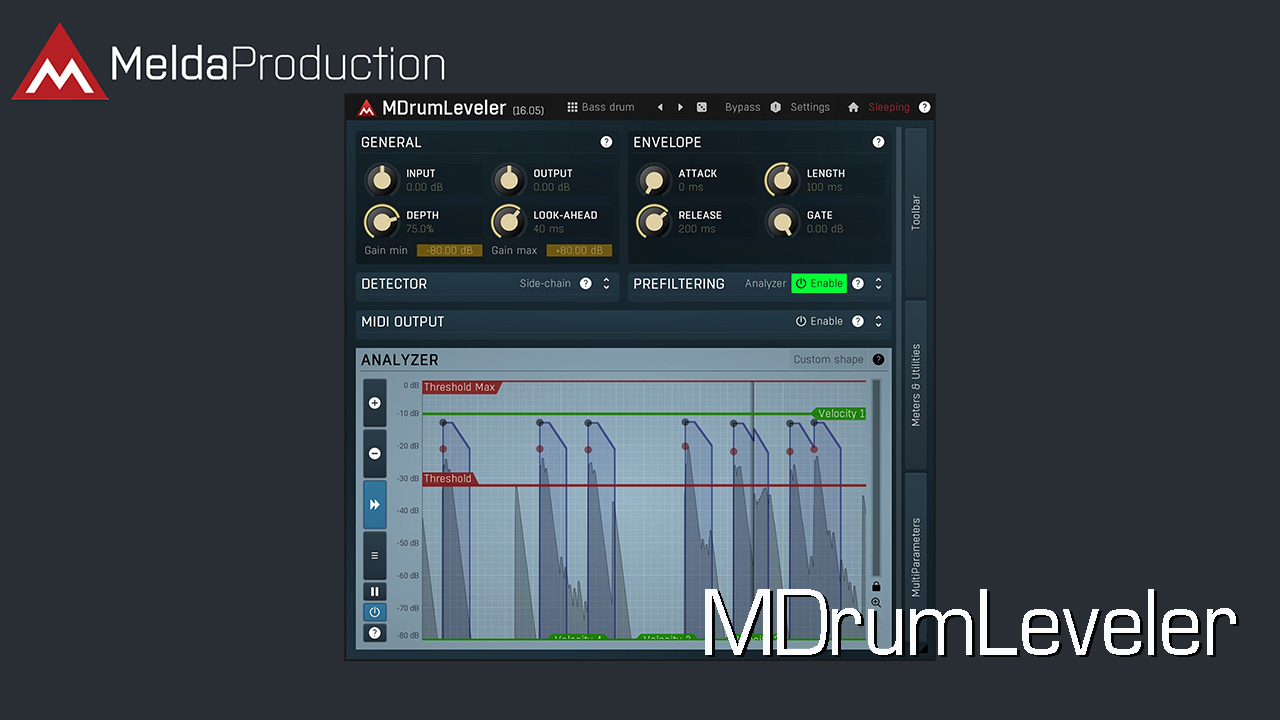Click the analyzer zoom out minus button
Image resolution: width=1280 pixels, height=720 pixels.
pyautogui.click(x=375, y=453)
